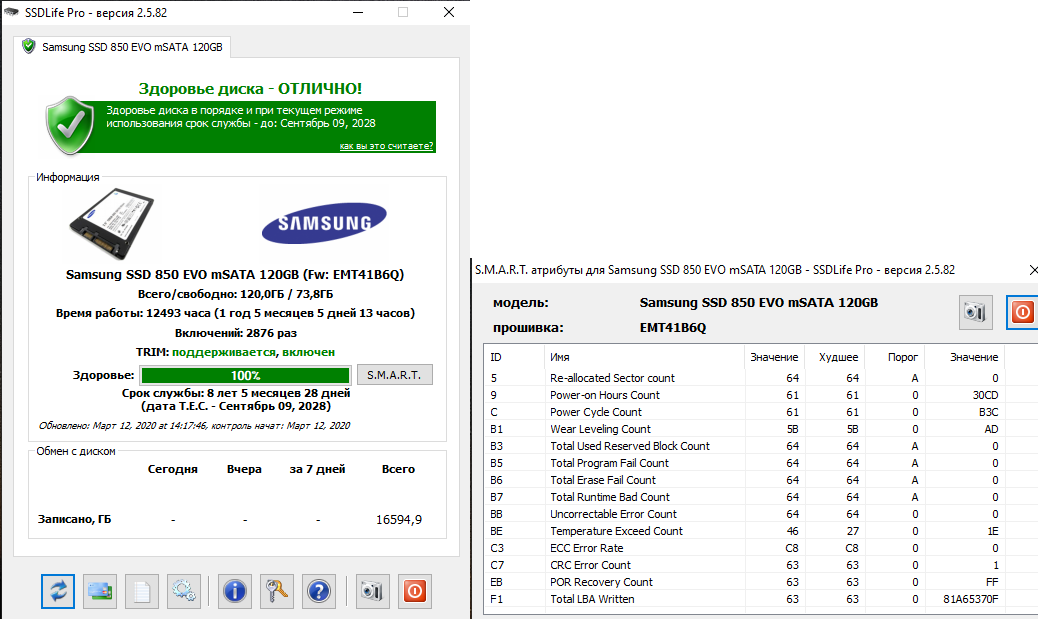
Task: Click the 'Включений: 2876 раз' text
Action: tap(235, 333)
